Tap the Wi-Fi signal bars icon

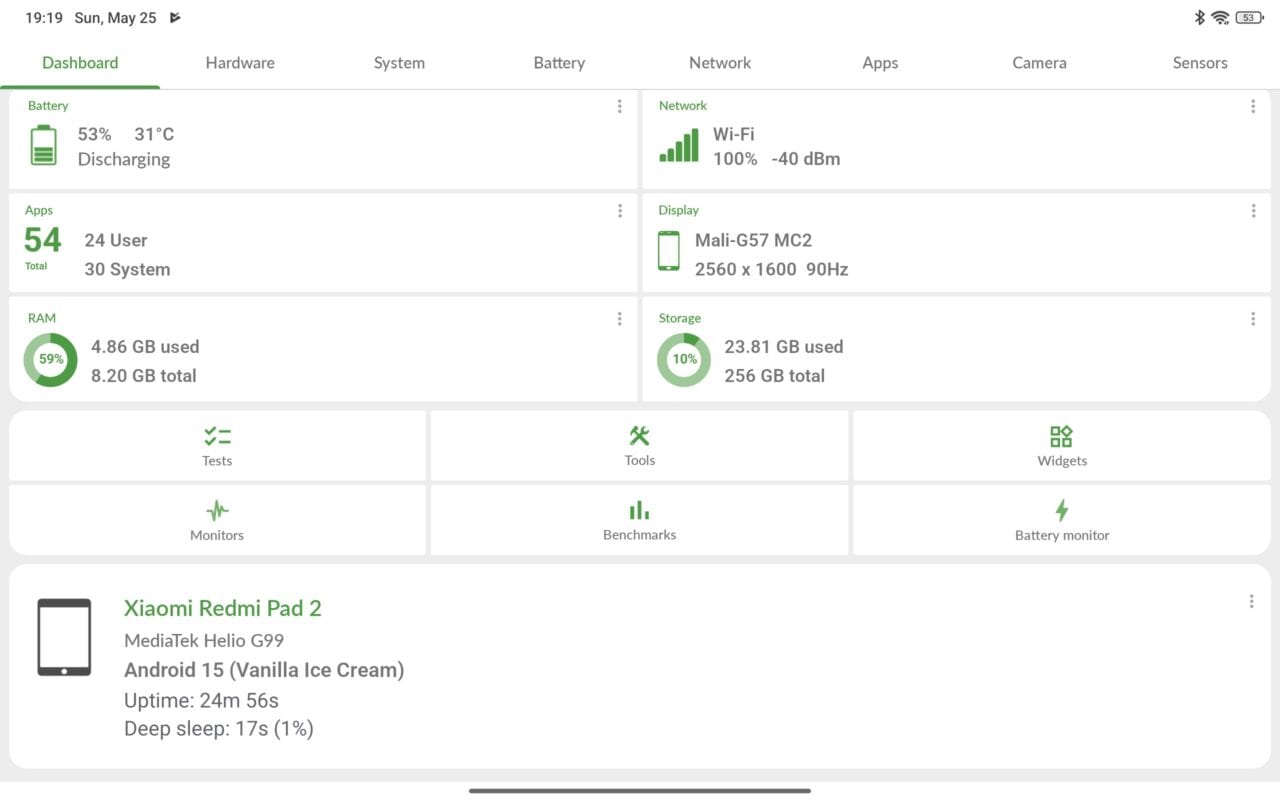(679, 146)
